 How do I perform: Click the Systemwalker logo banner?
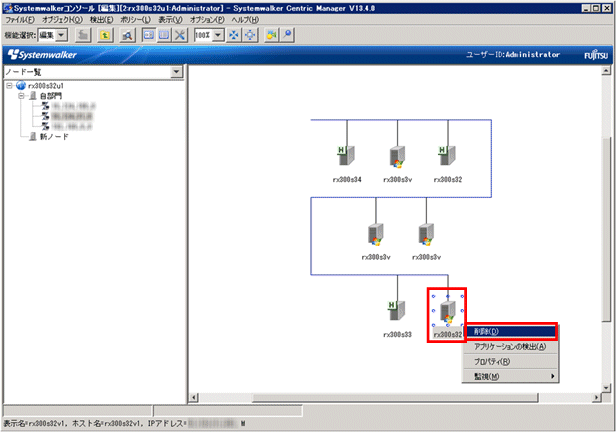pos(42,55)
